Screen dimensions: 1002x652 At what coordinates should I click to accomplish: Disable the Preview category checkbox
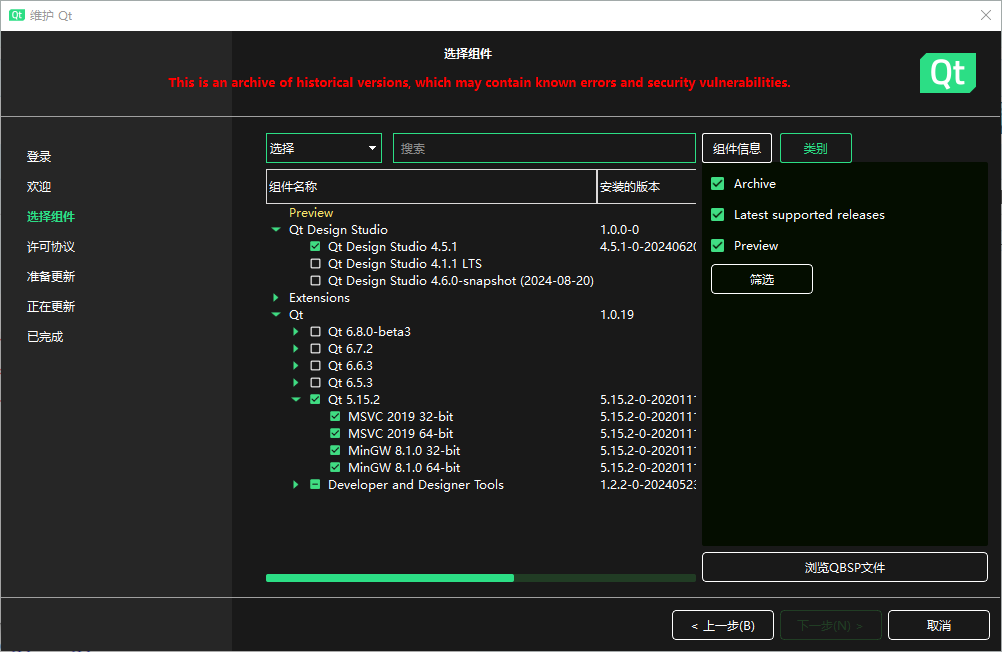tap(717, 246)
